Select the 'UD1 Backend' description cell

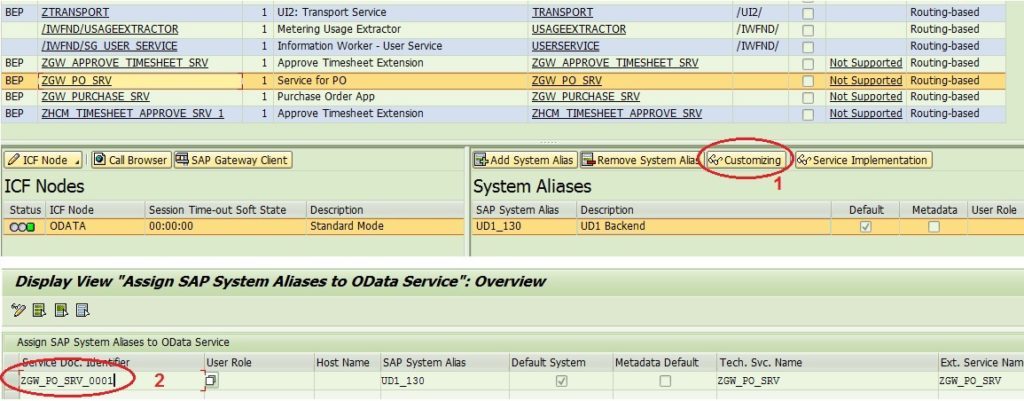pos(704,227)
